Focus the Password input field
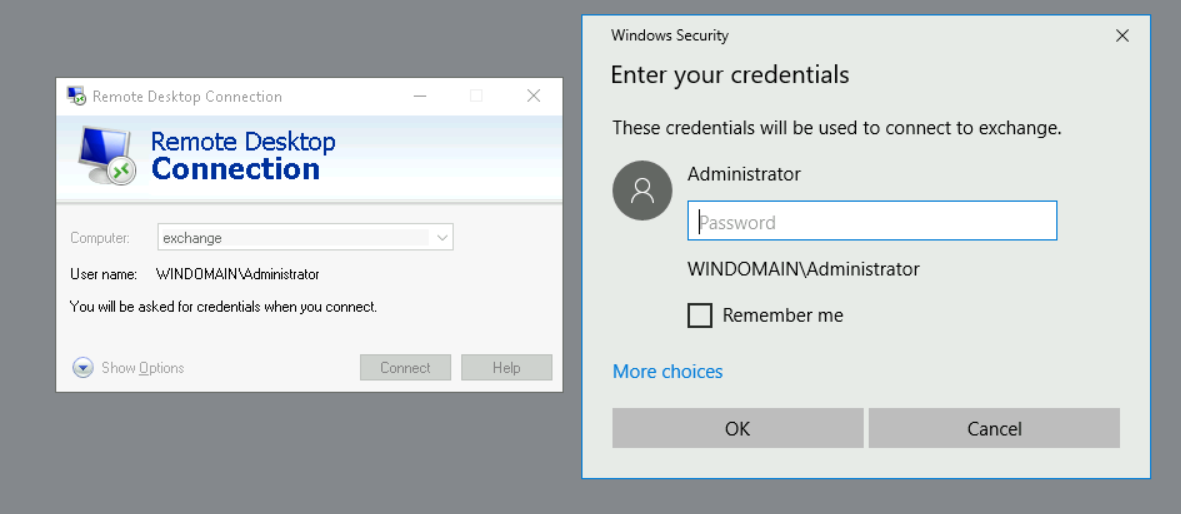The image size is (1181, 514). [x=872, y=221]
